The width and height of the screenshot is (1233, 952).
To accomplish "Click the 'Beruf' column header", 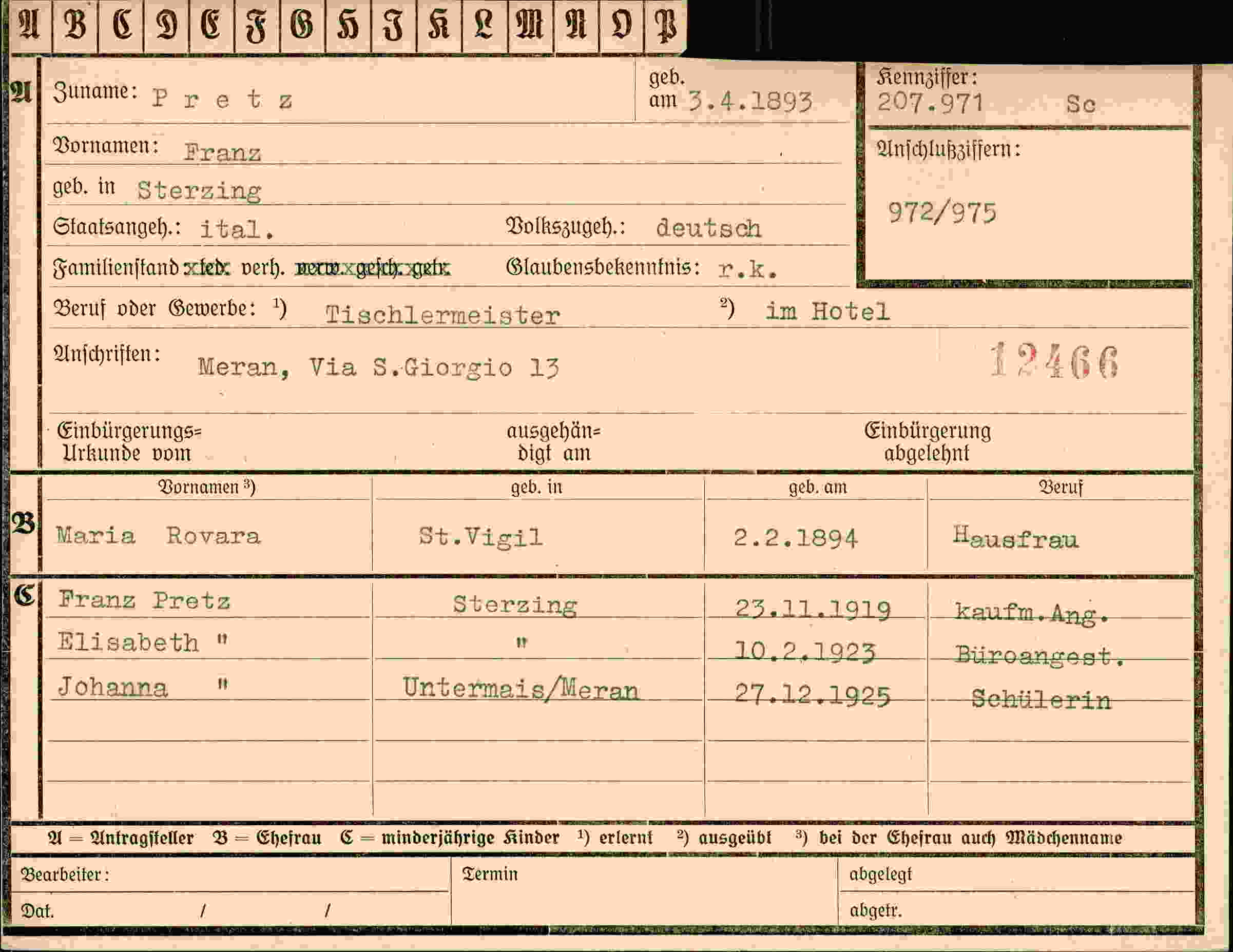I will (1061, 487).
